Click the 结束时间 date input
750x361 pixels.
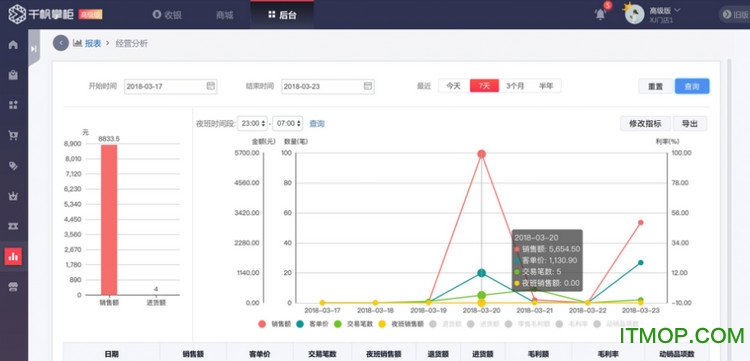pyautogui.click(x=328, y=87)
